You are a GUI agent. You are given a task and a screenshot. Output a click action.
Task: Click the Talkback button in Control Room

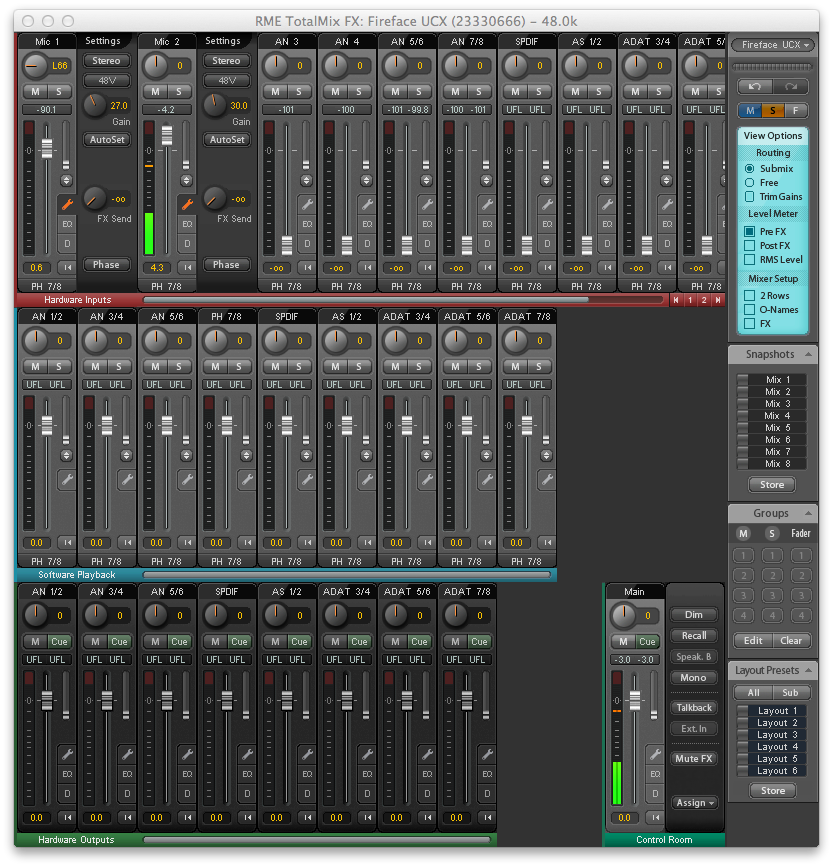click(694, 708)
